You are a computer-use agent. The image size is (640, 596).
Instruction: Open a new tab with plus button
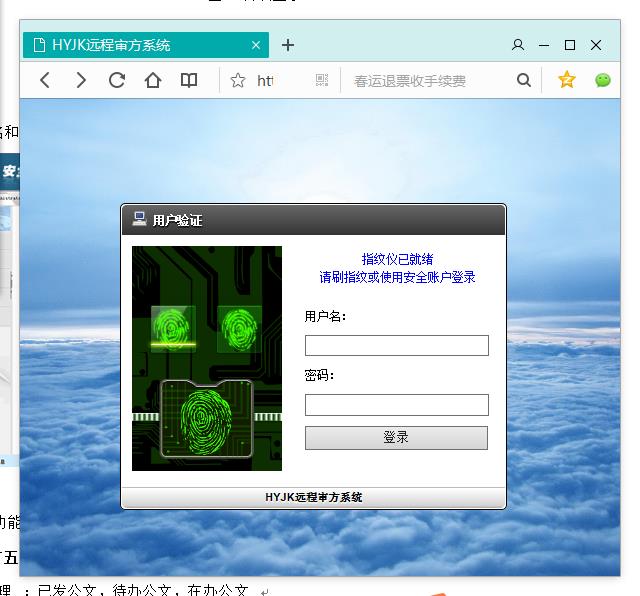coord(288,45)
